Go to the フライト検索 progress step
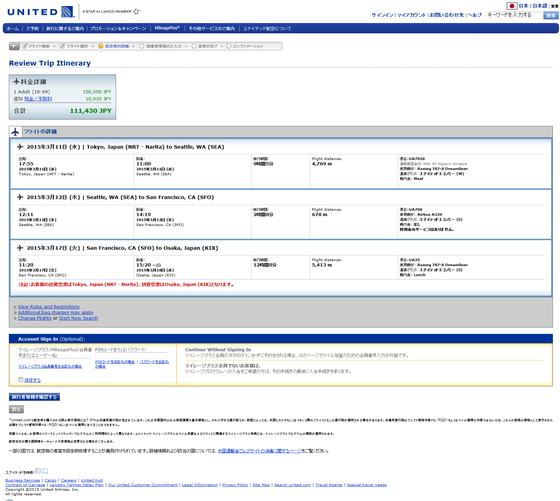Screen dimensions: 560x501 click(36, 46)
